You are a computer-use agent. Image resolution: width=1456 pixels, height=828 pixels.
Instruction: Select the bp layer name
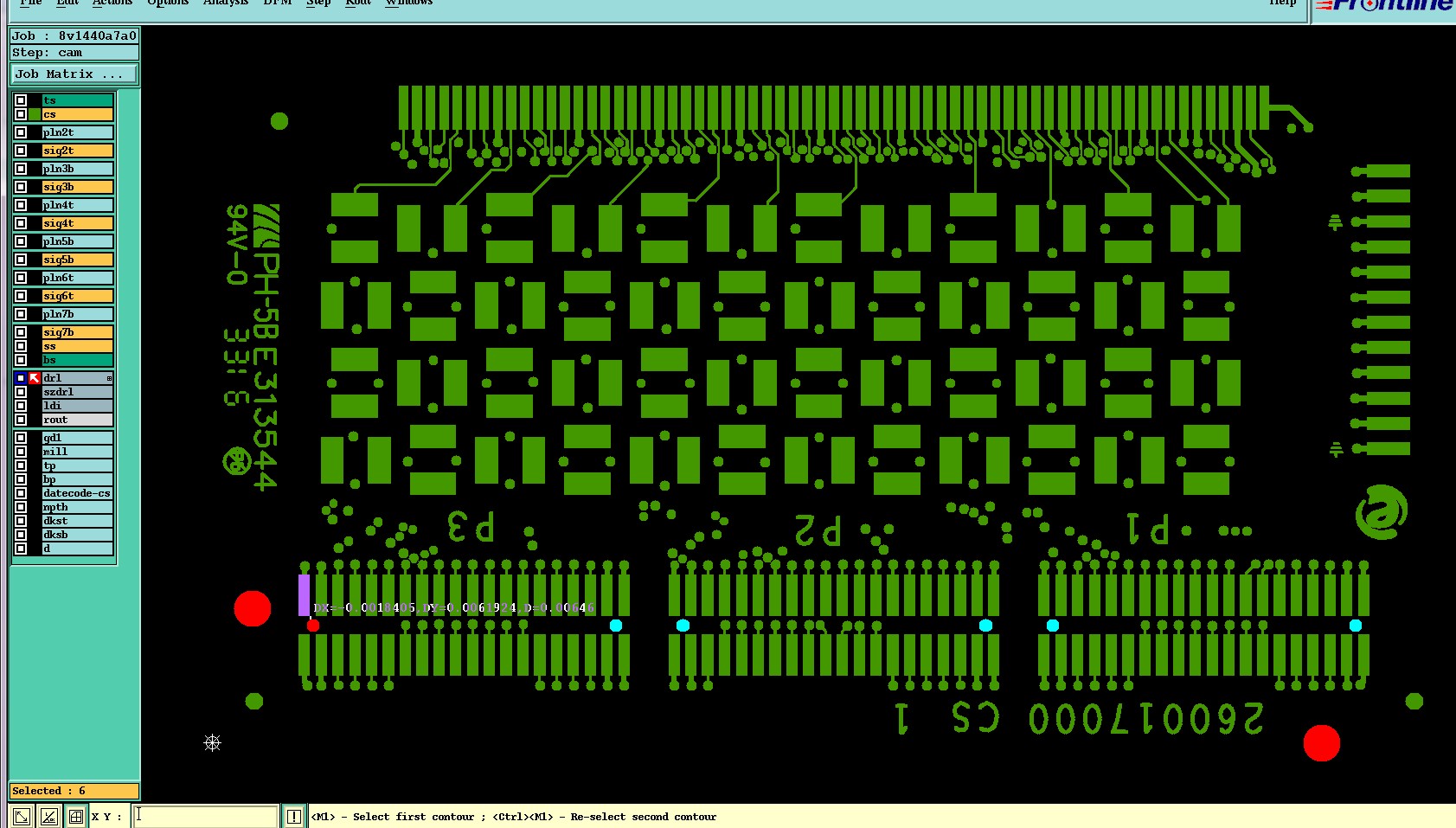click(78, 479)
